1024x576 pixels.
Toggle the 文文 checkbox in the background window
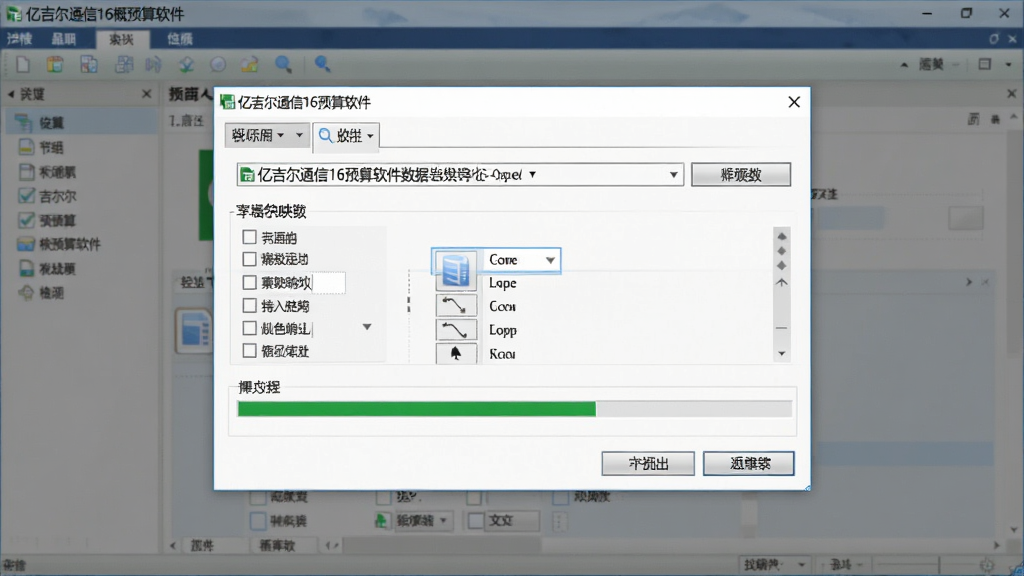coord(476,520)
